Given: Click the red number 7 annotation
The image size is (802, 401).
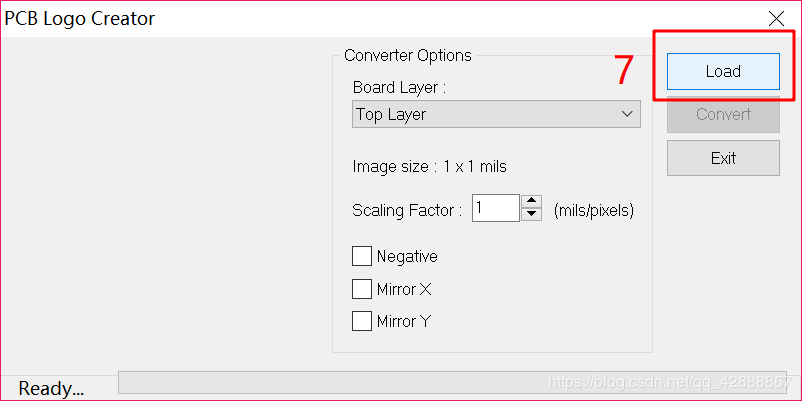Looking at the screenshot, I should point(625,70).
